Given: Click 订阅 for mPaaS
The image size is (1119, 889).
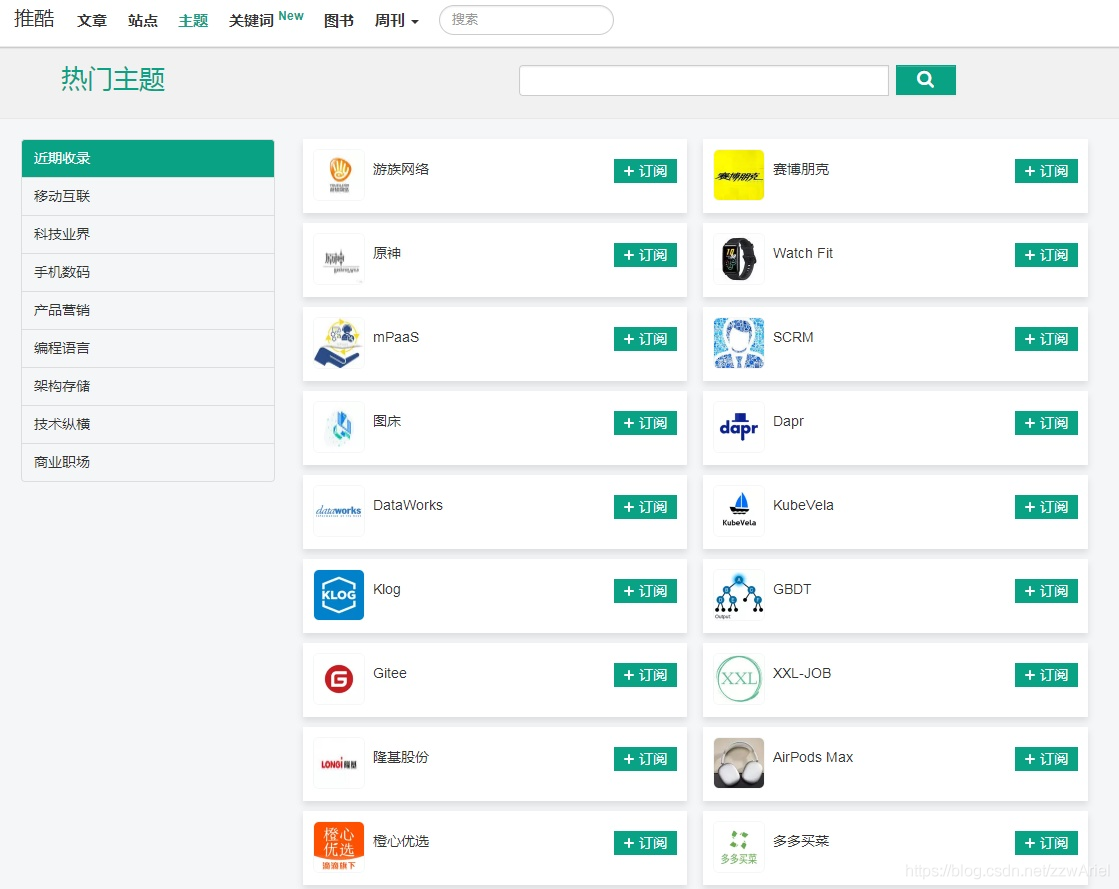Looking at the screenshot, I should (x=645, y=339).
